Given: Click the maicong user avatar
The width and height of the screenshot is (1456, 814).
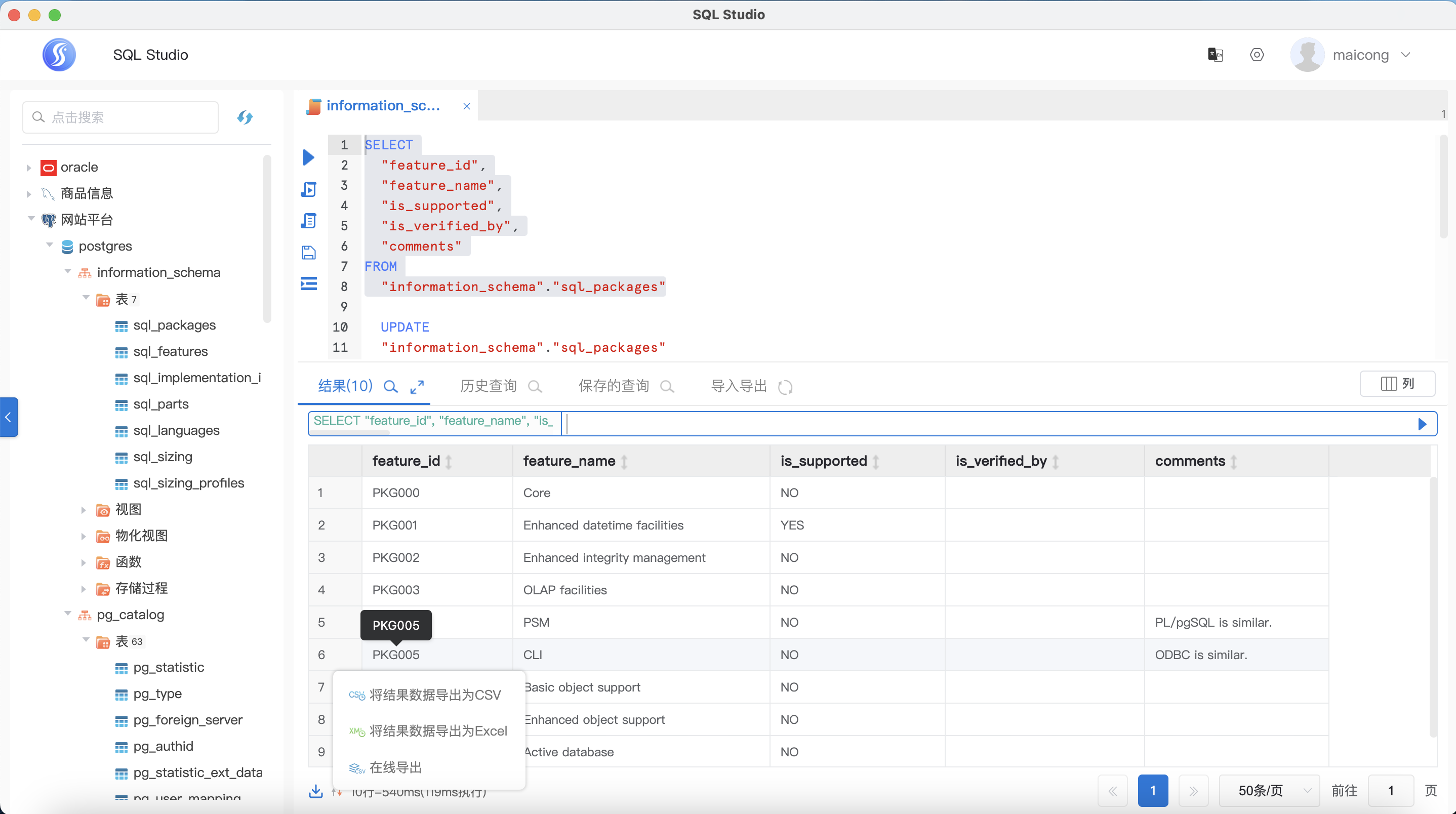Looking at the screenshot, I should point(1307,55).
